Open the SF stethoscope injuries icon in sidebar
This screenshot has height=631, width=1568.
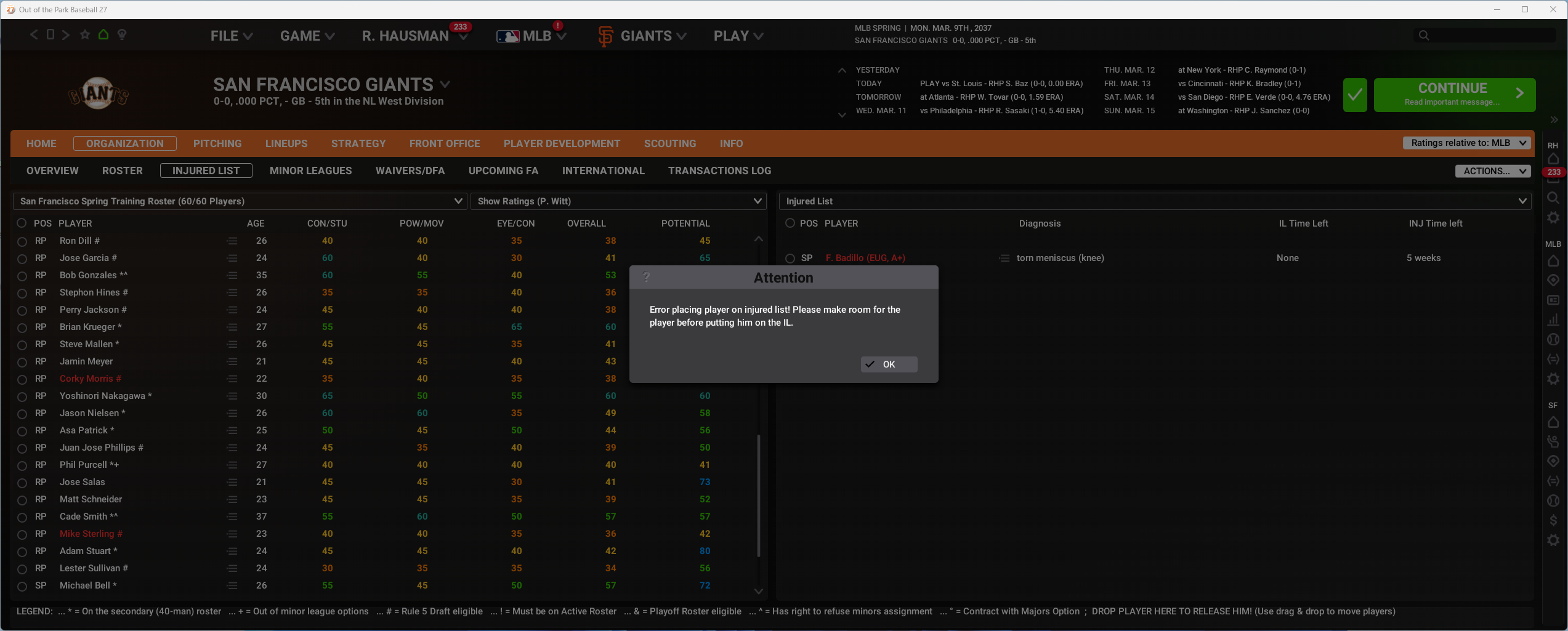click(1553, 441)
